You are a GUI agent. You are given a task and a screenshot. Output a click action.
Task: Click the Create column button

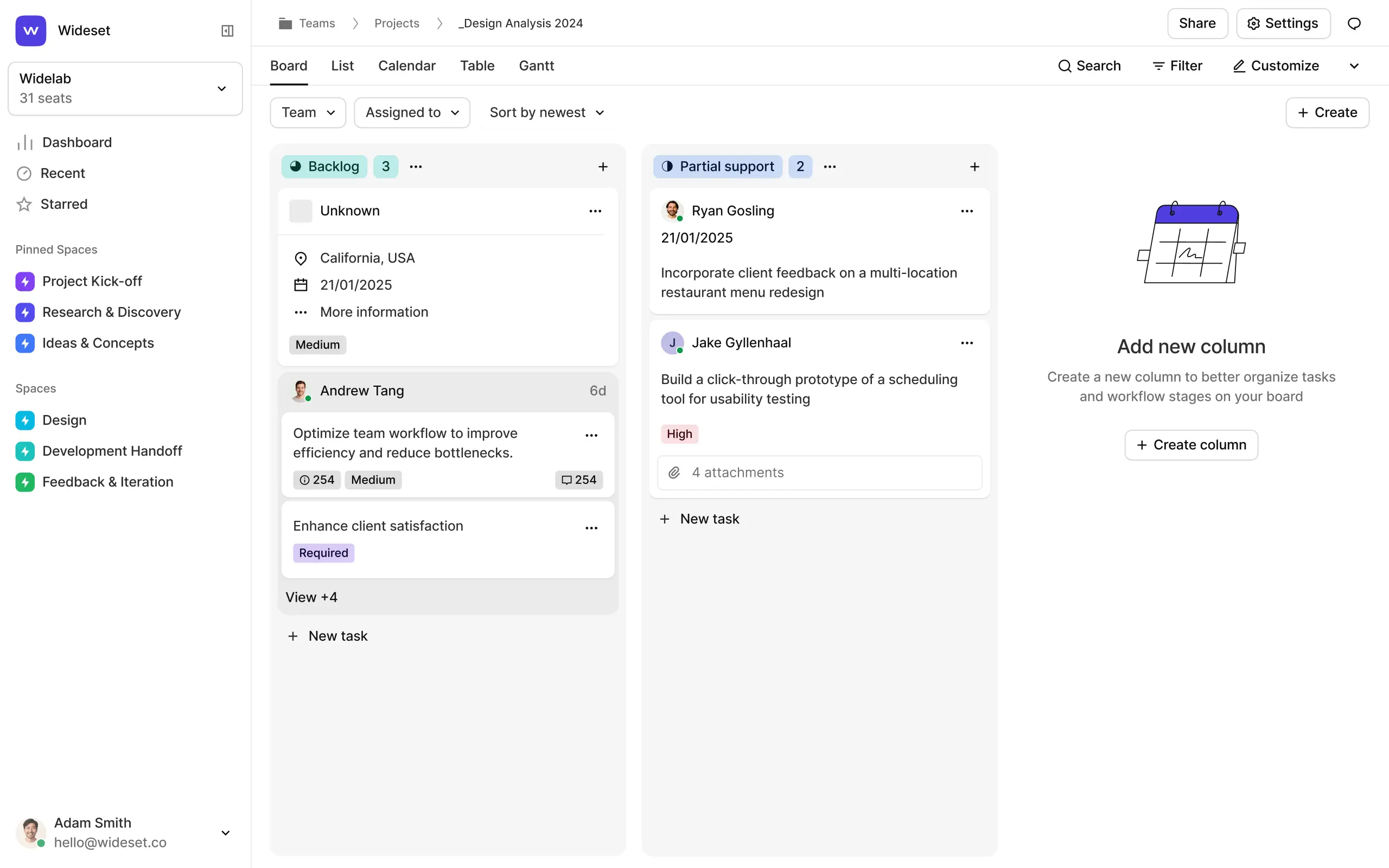(1191, 445)
